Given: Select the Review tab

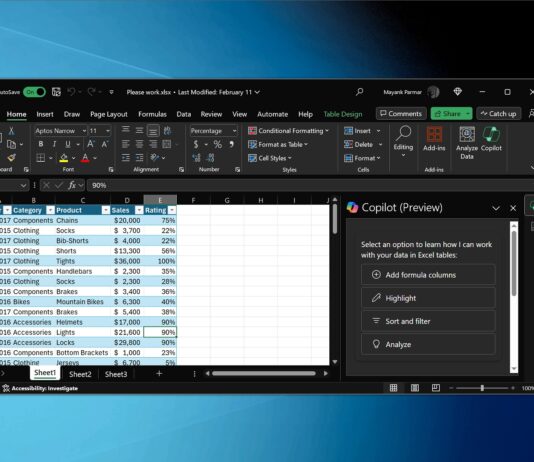Looking at the screenshot, I should [211, 114].
